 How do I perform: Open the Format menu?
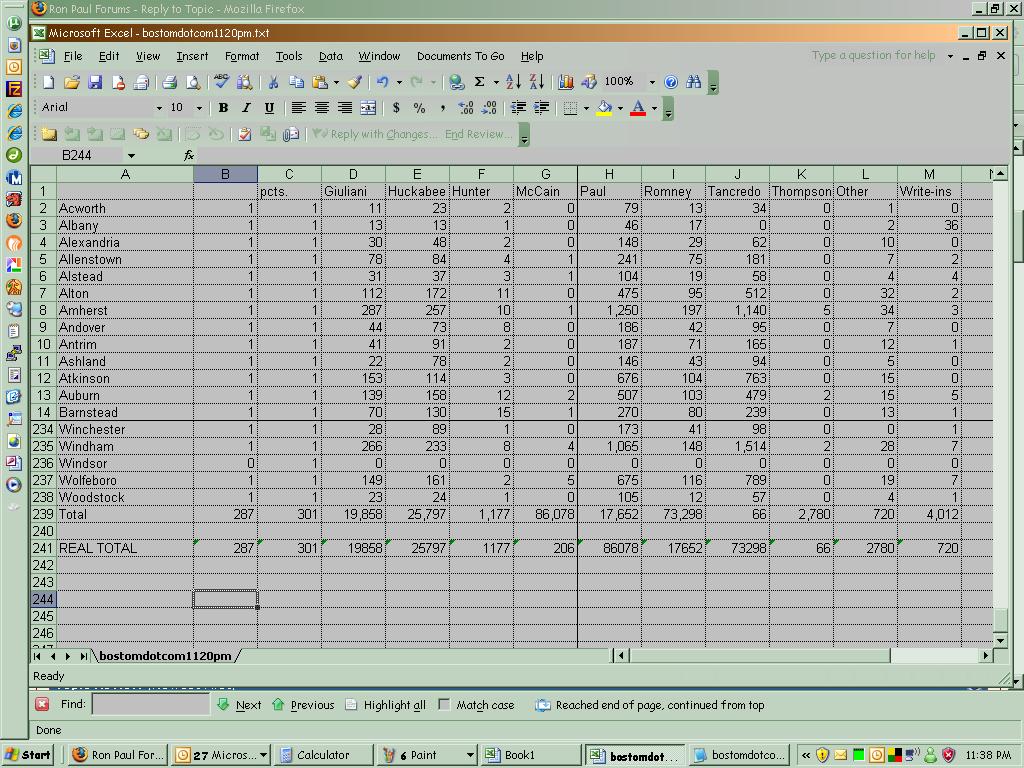(x=242, y=56)
